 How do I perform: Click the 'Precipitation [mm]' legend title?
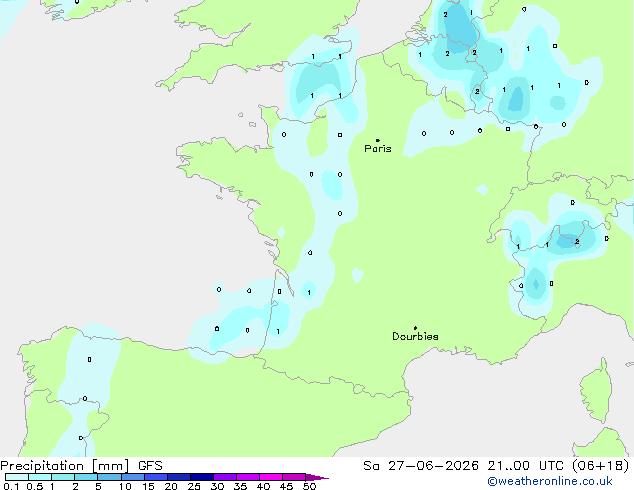65,466
